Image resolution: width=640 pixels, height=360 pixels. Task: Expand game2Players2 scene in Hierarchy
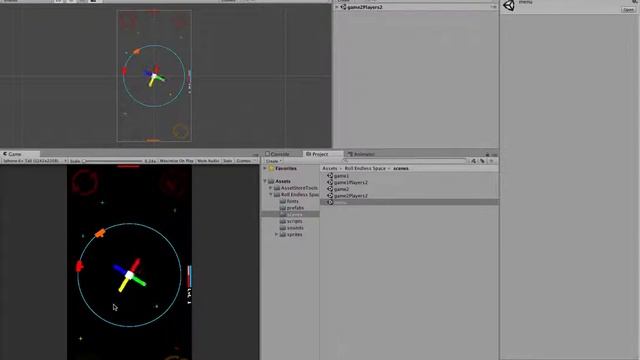(337, 7)
